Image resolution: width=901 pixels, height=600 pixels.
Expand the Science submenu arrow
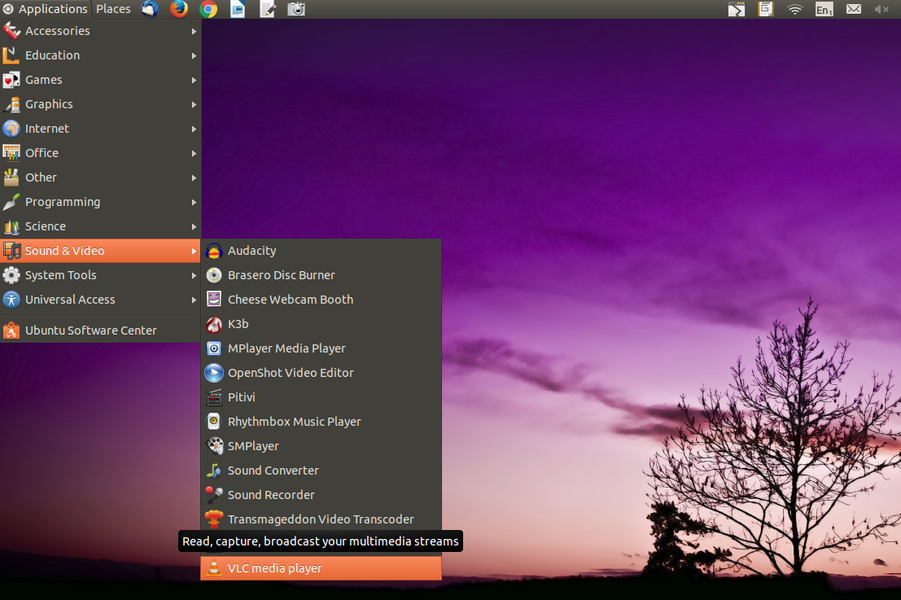pyautogui.click(x=194, y=226)
